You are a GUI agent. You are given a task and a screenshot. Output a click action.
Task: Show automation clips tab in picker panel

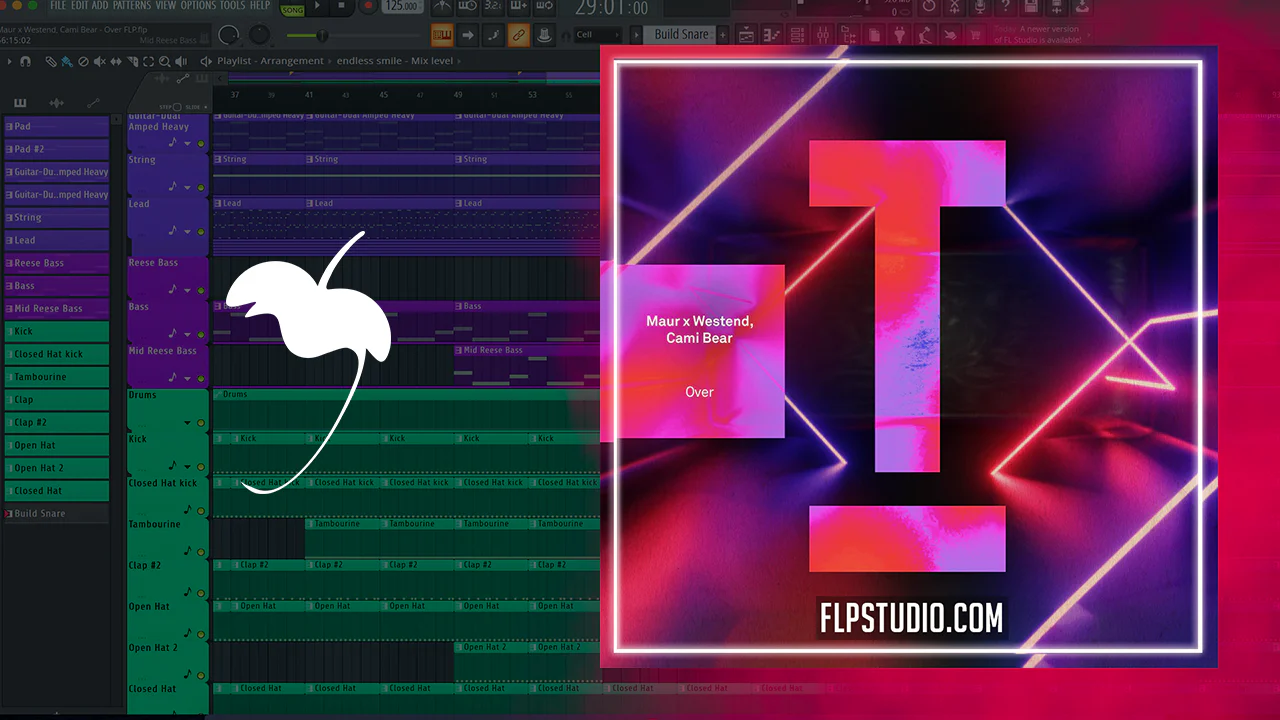pyautogui.click(x=93, y=103)
